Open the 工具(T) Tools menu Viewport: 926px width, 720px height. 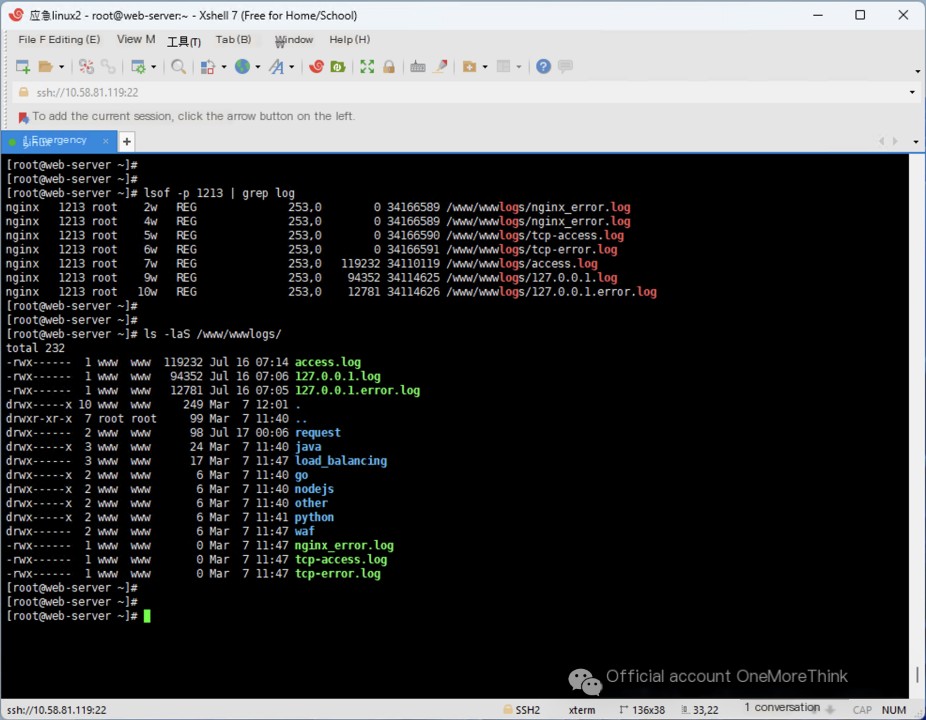click(184, 41)
